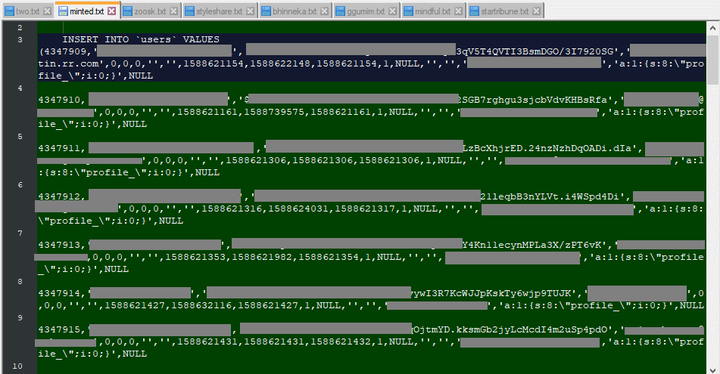Go to the ggumim.txt tab
720x374 pixels.
(x=366, y=11)
